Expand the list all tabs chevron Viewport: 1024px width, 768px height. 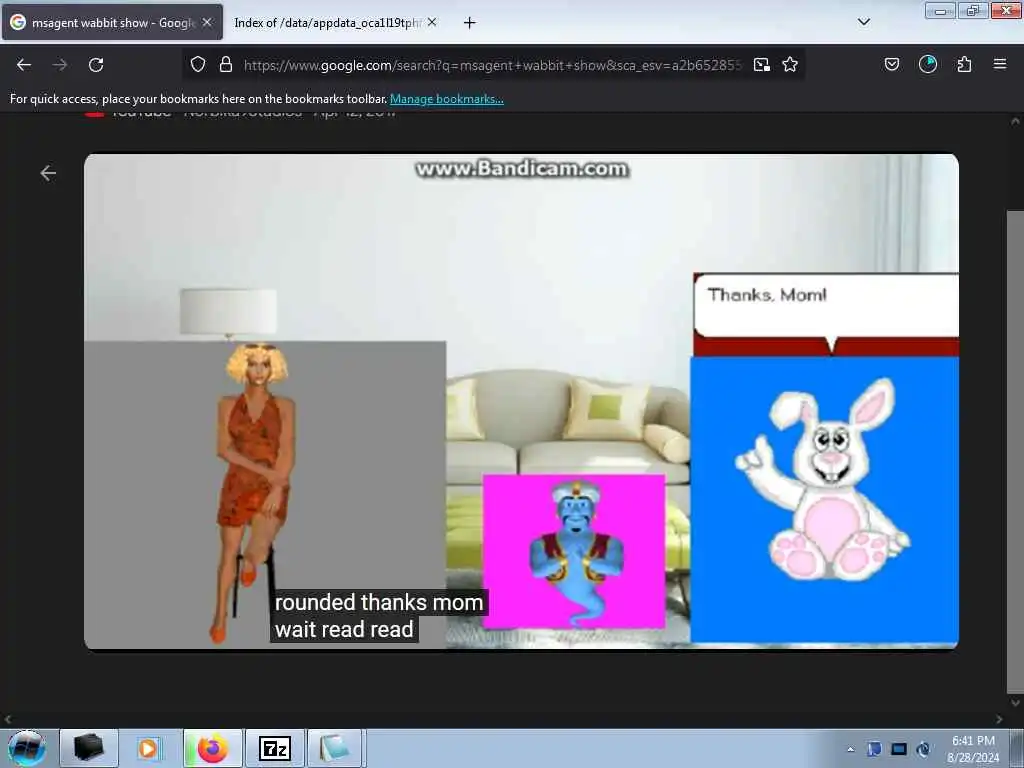864,22
